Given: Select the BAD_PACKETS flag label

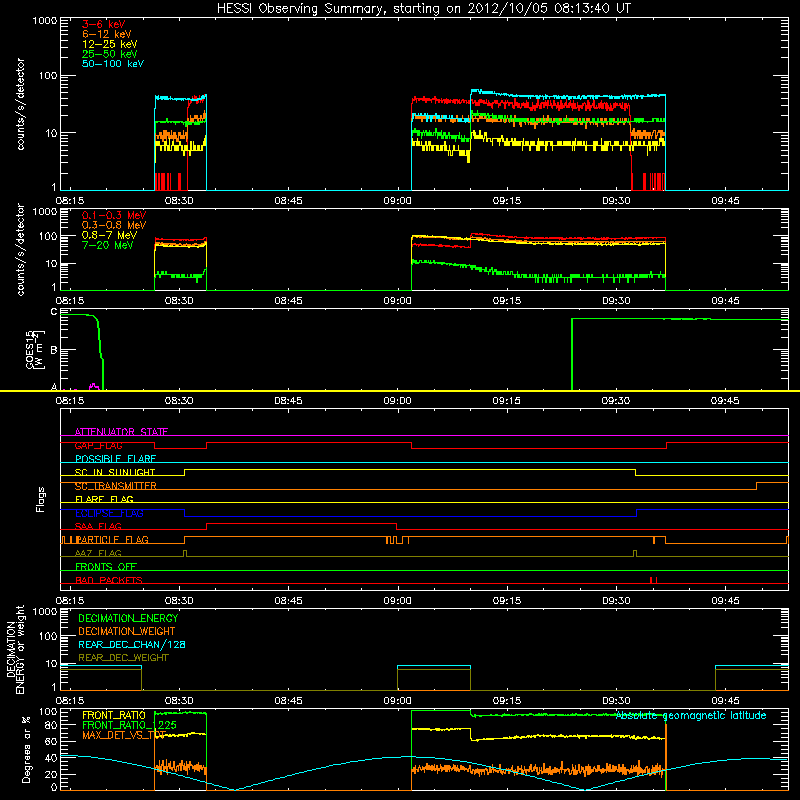Looking at the screenshot, I should click(x=109, y=581).
